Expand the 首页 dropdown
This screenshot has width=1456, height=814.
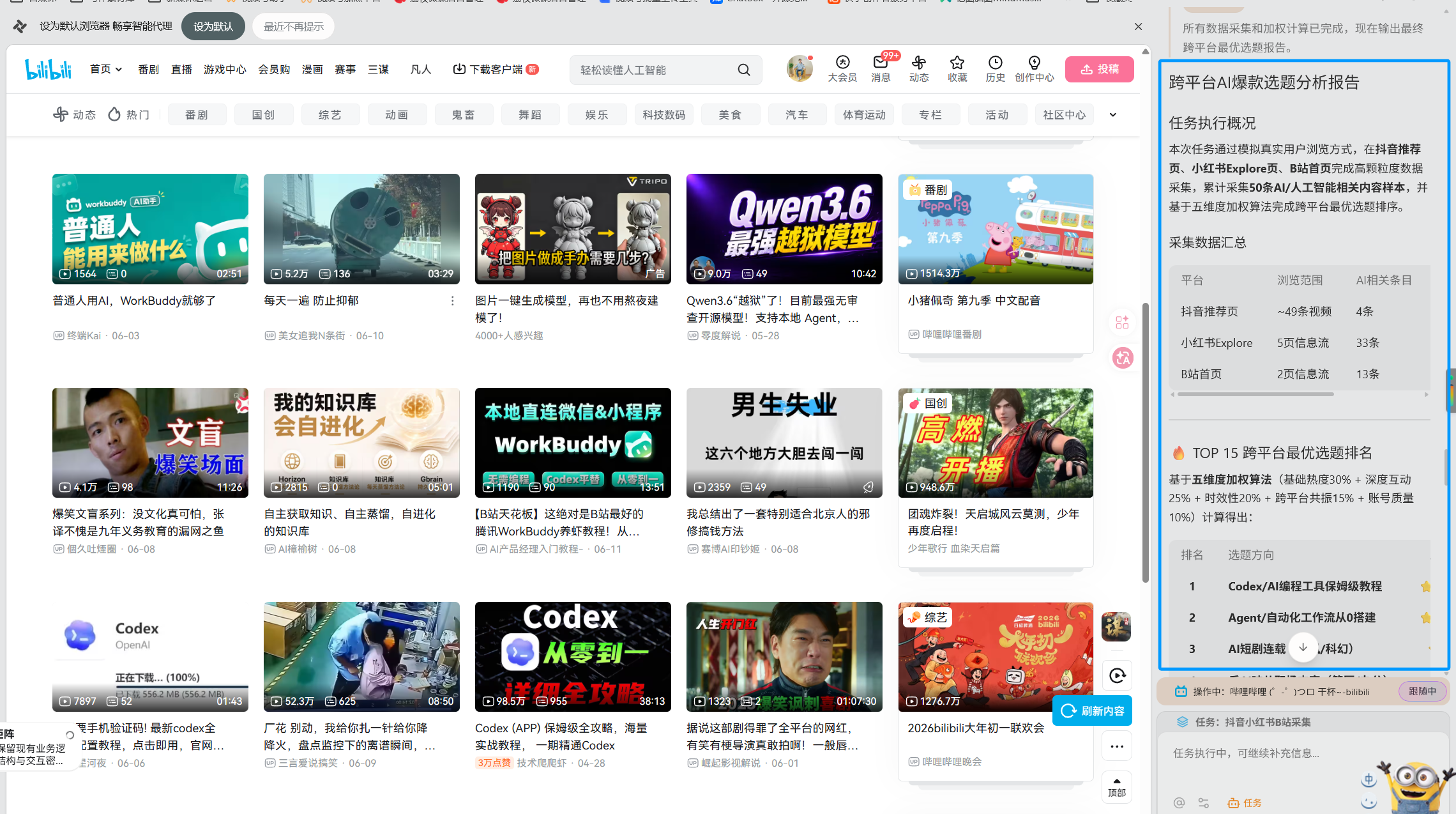(x=106, y=69)
